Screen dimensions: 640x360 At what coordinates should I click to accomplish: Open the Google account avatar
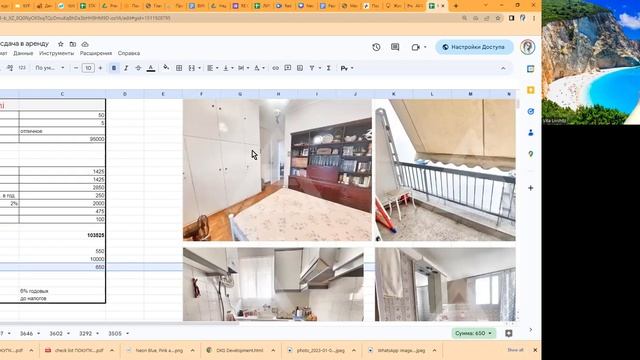click(527, 47)
